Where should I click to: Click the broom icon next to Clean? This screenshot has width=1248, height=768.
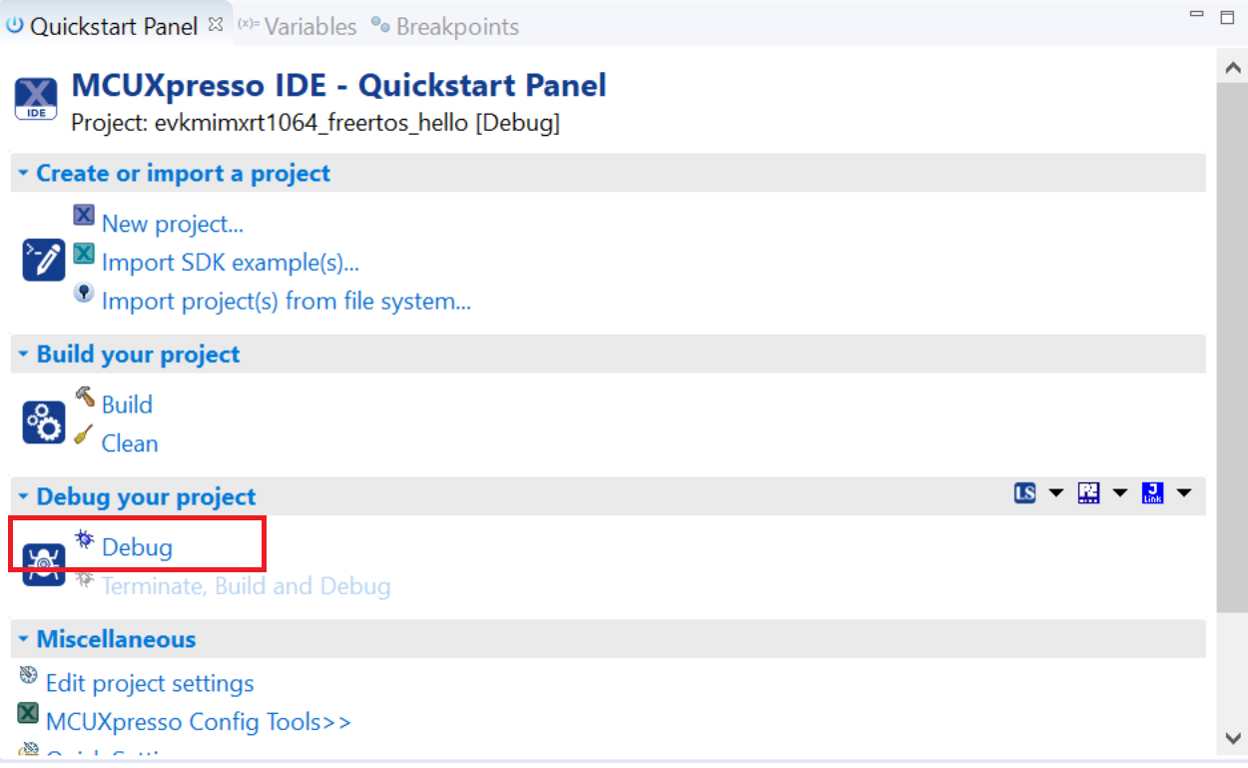pyautogui.click(x=84, y=435)
